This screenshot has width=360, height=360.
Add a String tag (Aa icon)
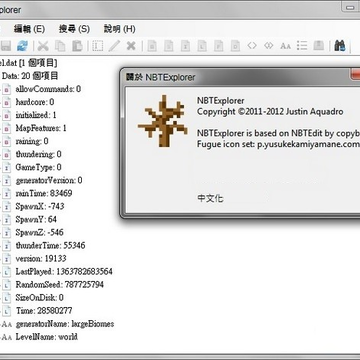285,46
